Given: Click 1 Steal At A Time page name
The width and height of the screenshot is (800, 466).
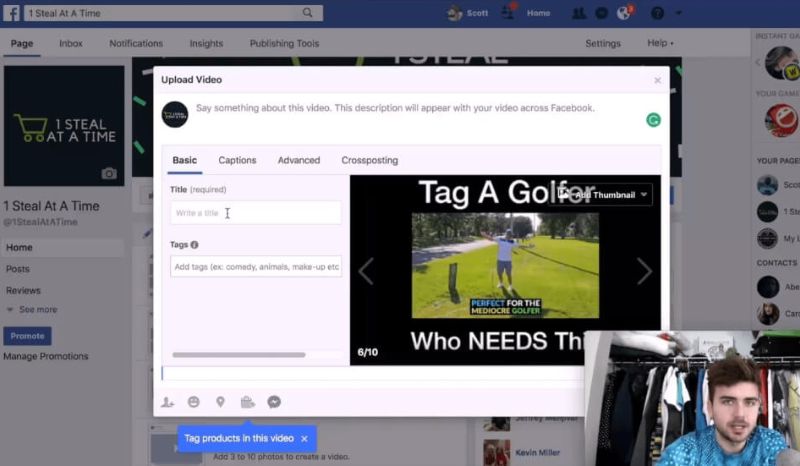Looking at the screenshot, I should point(52,206).
